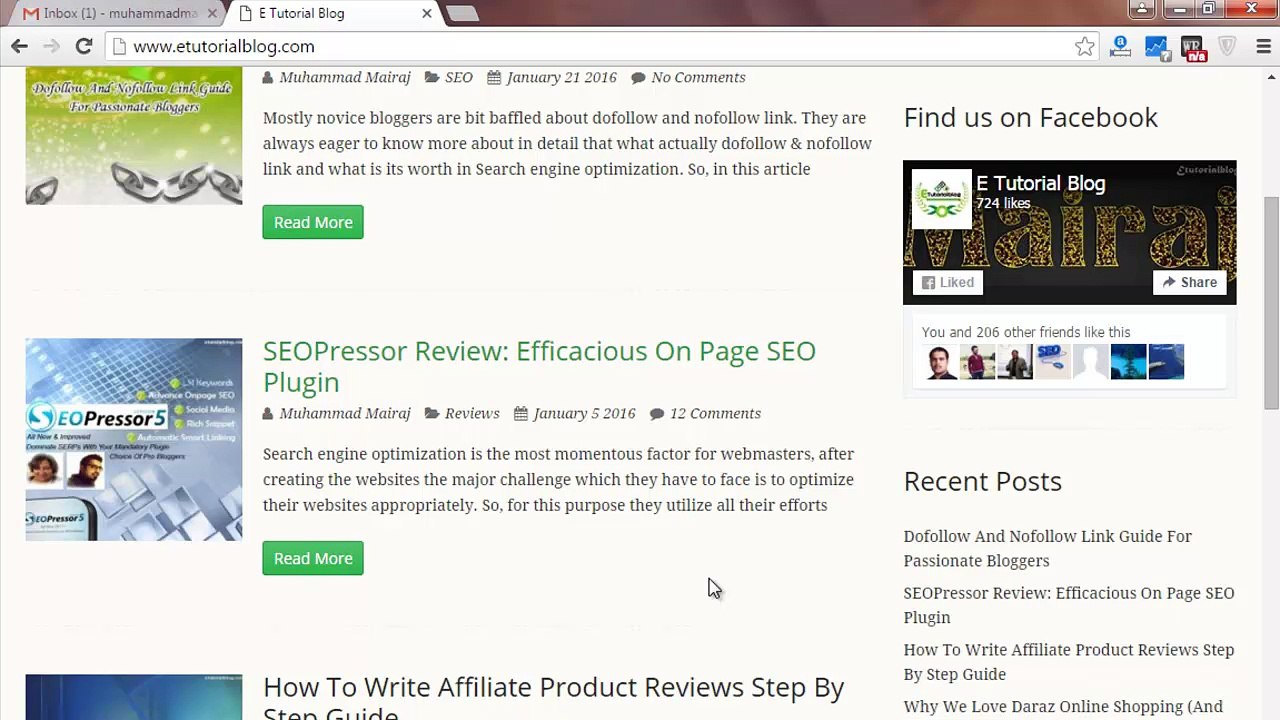Click the Recent Posts heading
This screenshot has height=720, width=1280.
click(982, 481)
